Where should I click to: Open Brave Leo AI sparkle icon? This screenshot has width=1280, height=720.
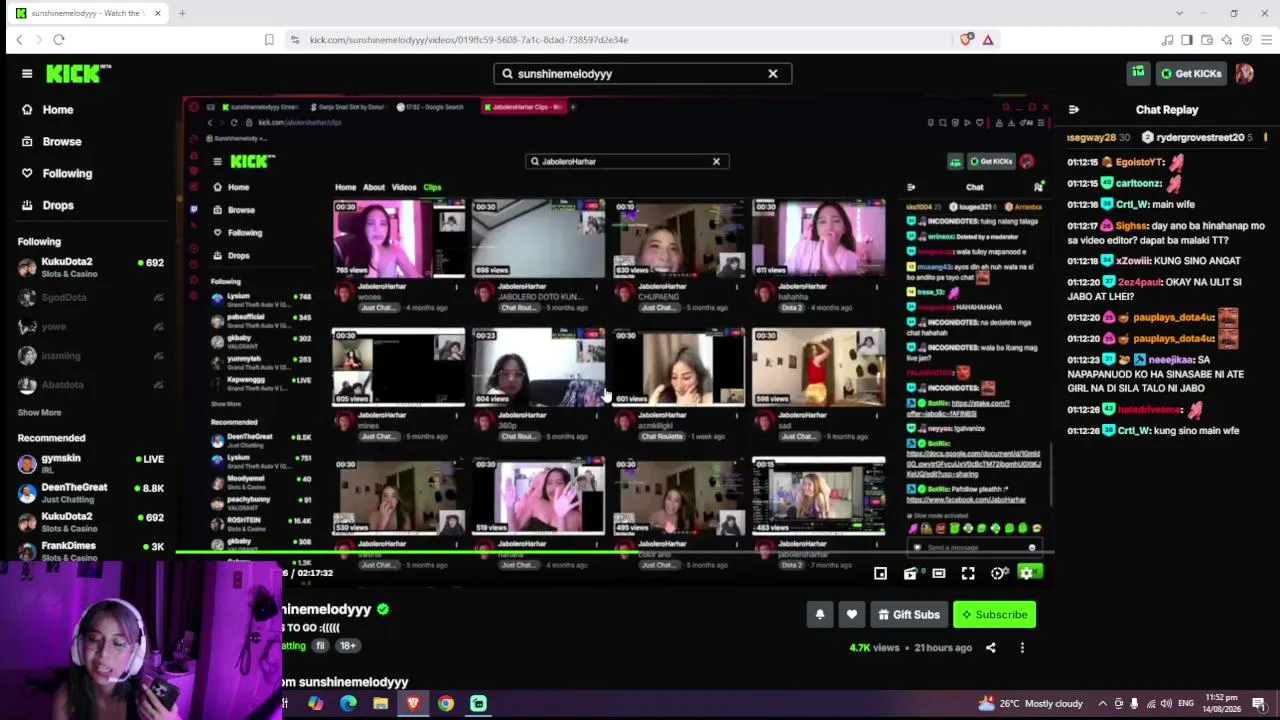coord(1227,40)
